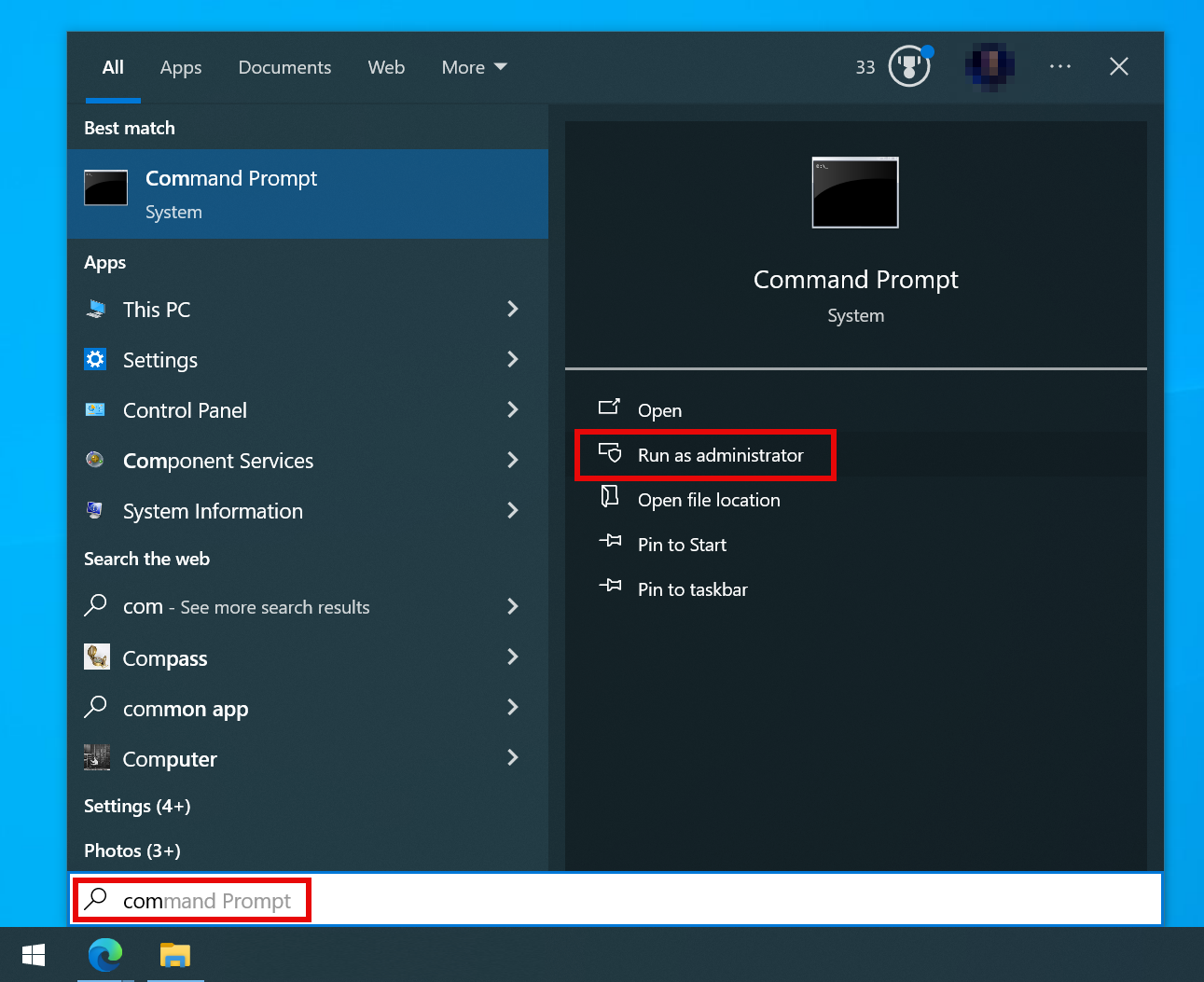Open the Windows Start button
The height and width of the screenshot is (982, 1204).
click(34, 955)
